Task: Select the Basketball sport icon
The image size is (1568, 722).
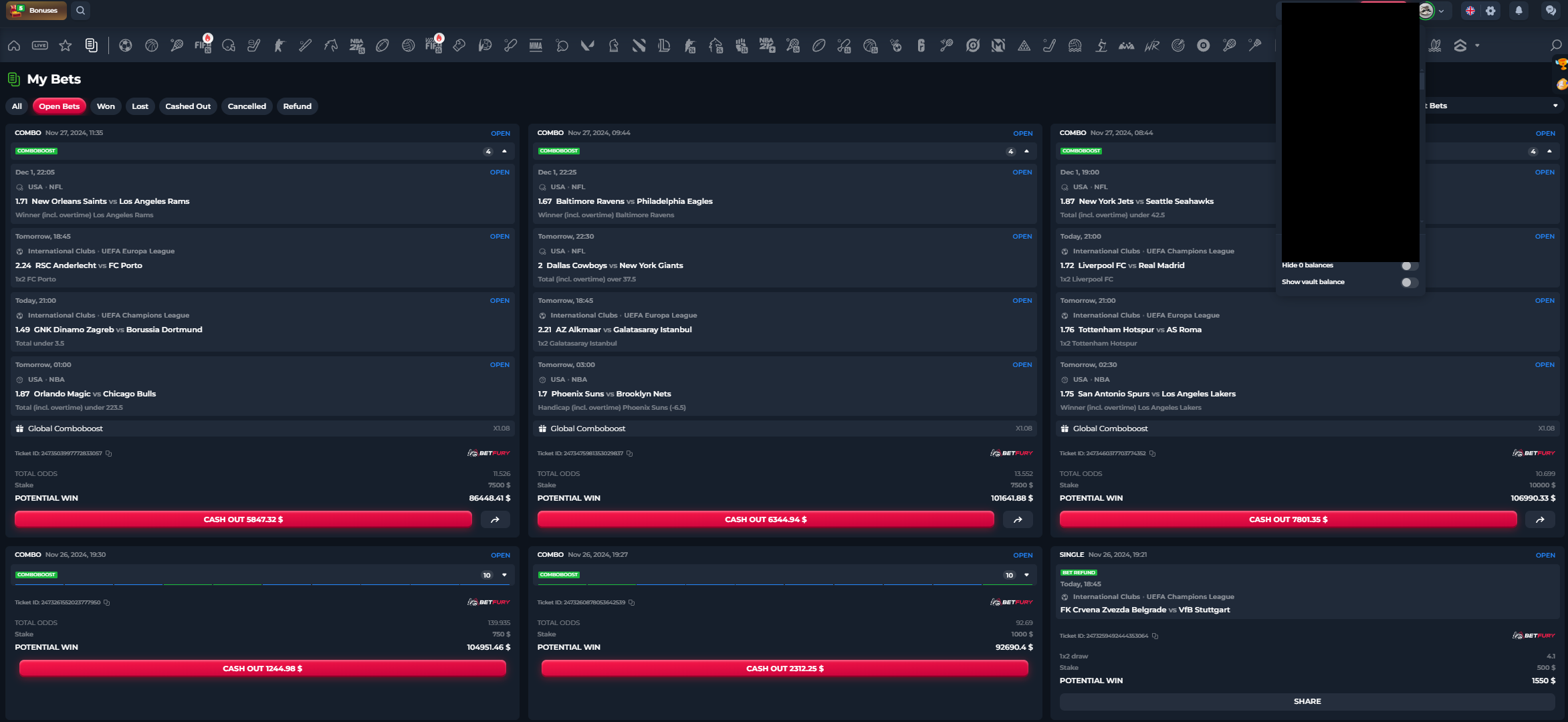Action: pyautogui.click(x=151, y=45)
